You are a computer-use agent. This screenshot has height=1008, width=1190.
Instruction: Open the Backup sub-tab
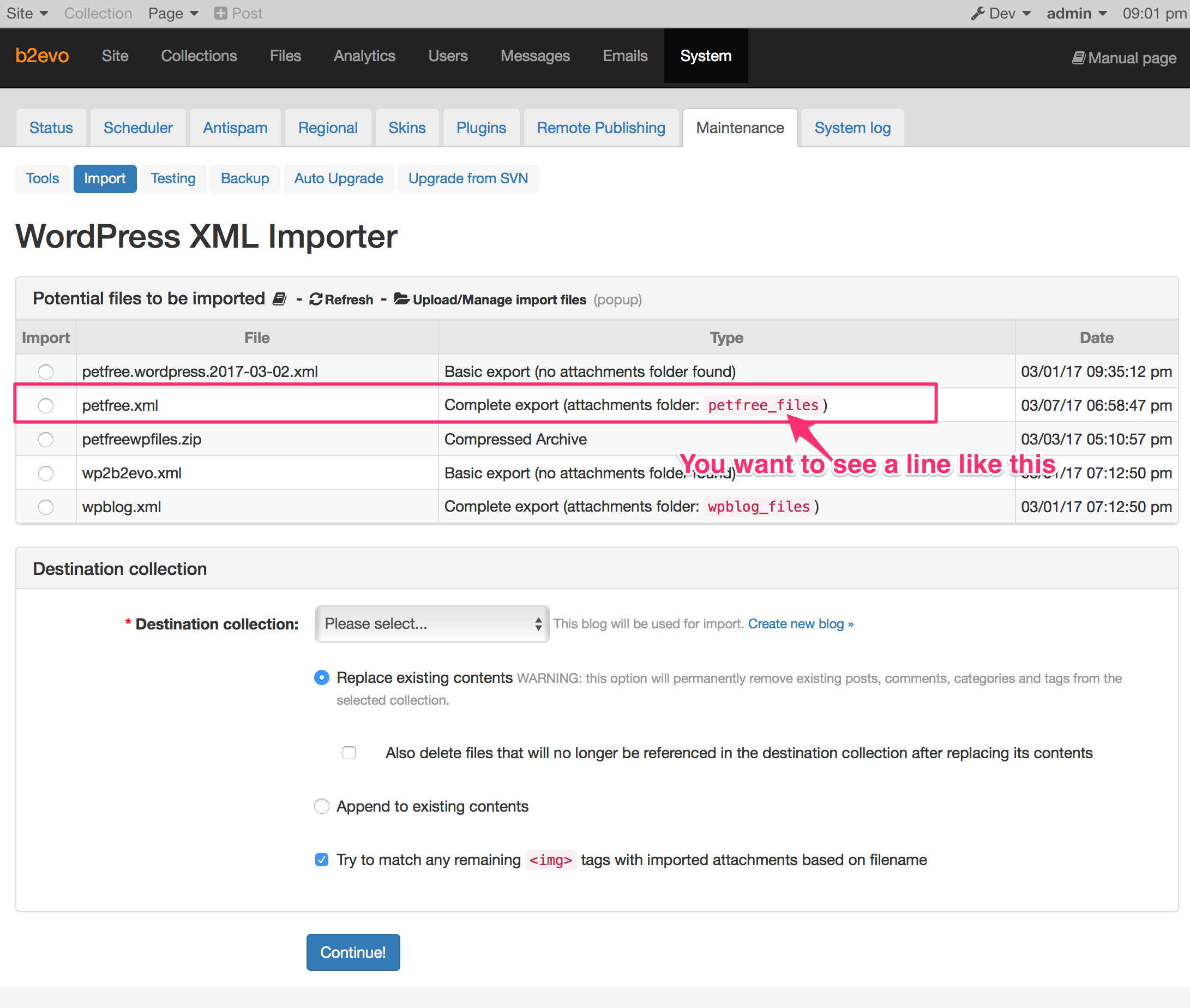click(244, 179)
